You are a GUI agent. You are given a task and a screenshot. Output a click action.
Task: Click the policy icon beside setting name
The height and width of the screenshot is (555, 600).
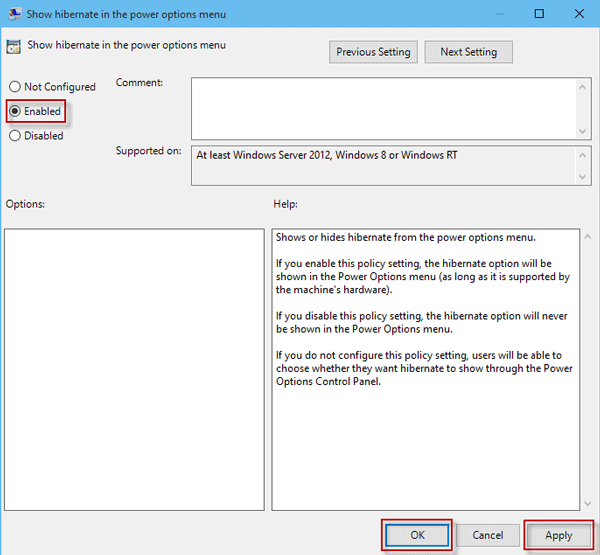pyautogui.click(x=15, y=47)
